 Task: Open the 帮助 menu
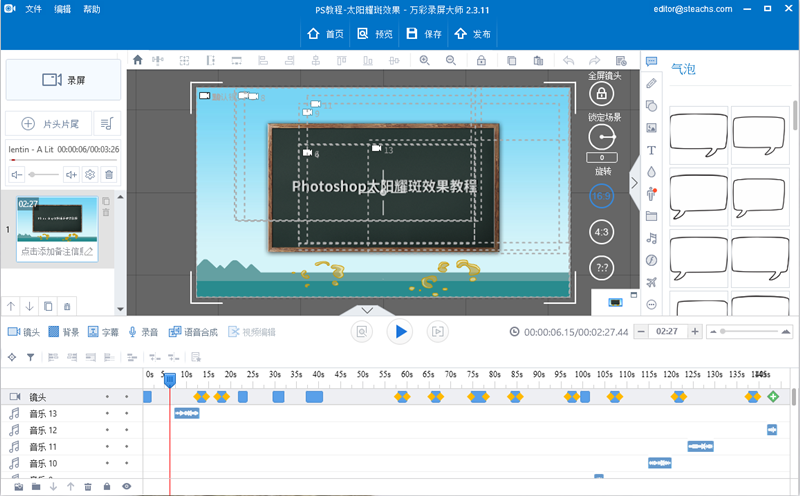coord(91,9)
